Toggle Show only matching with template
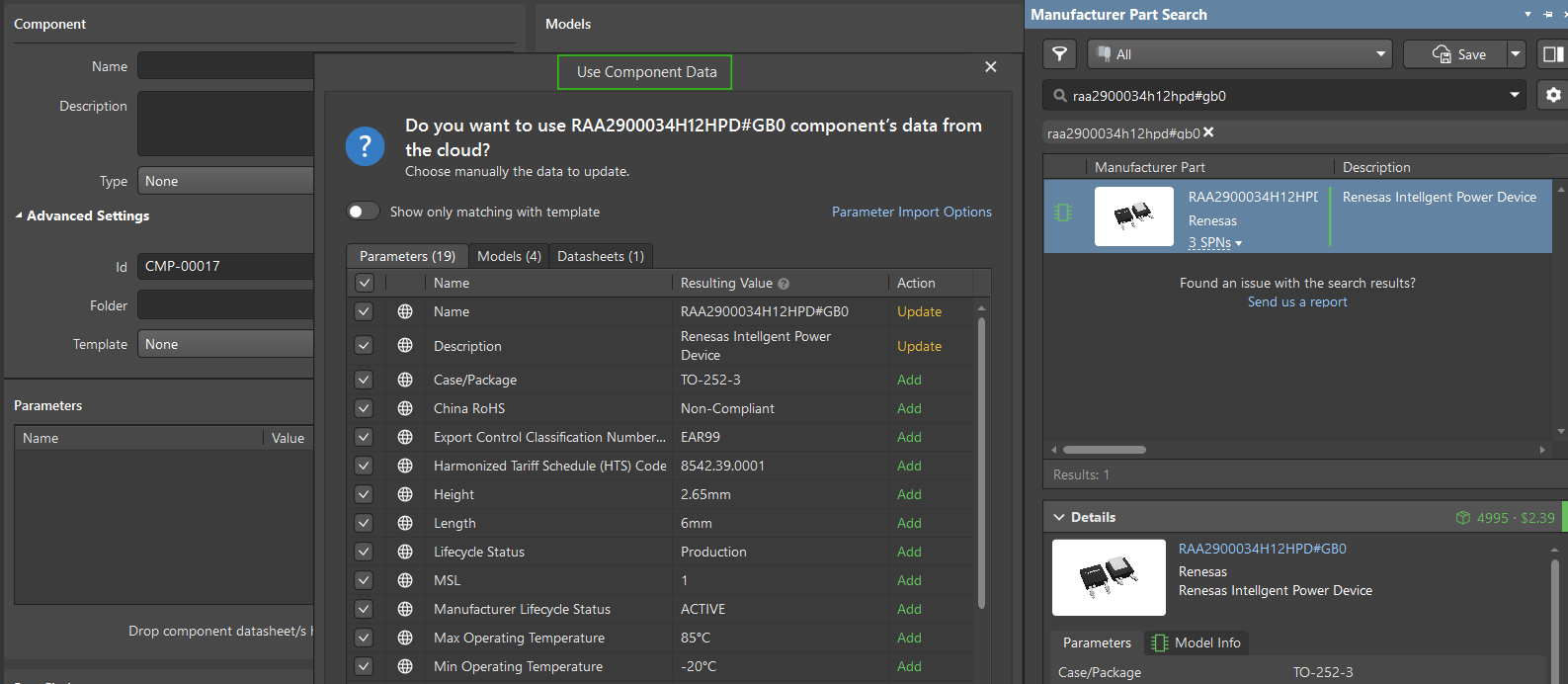Image resolution: width=1568 pixels, height=684 pixels. 364,212
